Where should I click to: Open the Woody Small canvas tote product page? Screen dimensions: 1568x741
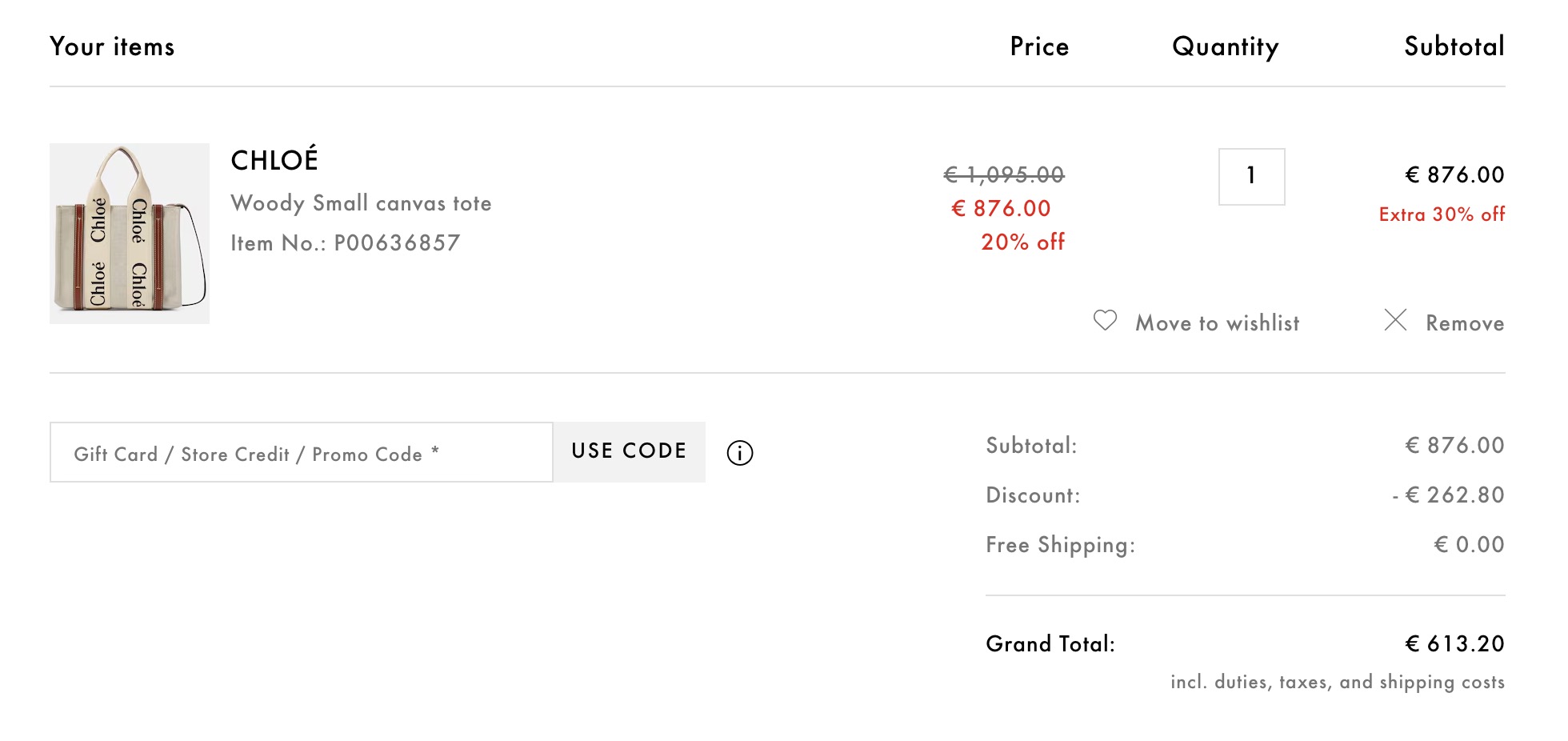(x=361, y=203)
